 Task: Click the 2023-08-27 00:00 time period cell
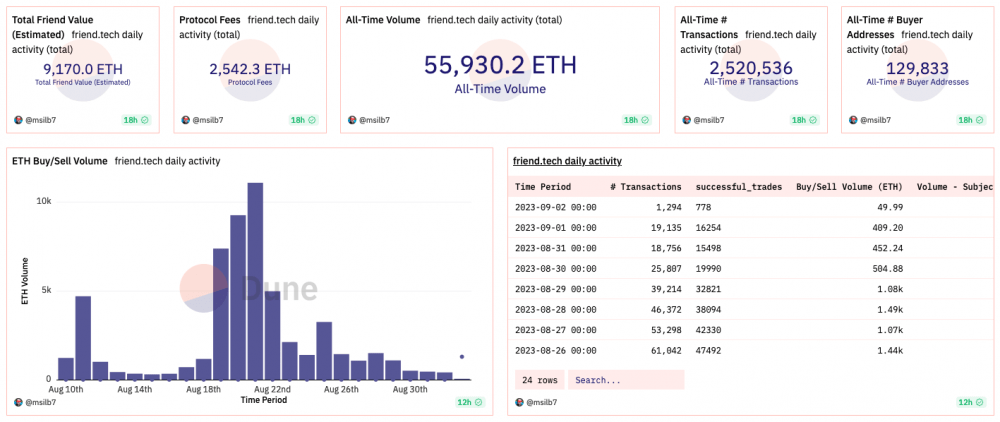pyautogui.click(x=555, y=330)
